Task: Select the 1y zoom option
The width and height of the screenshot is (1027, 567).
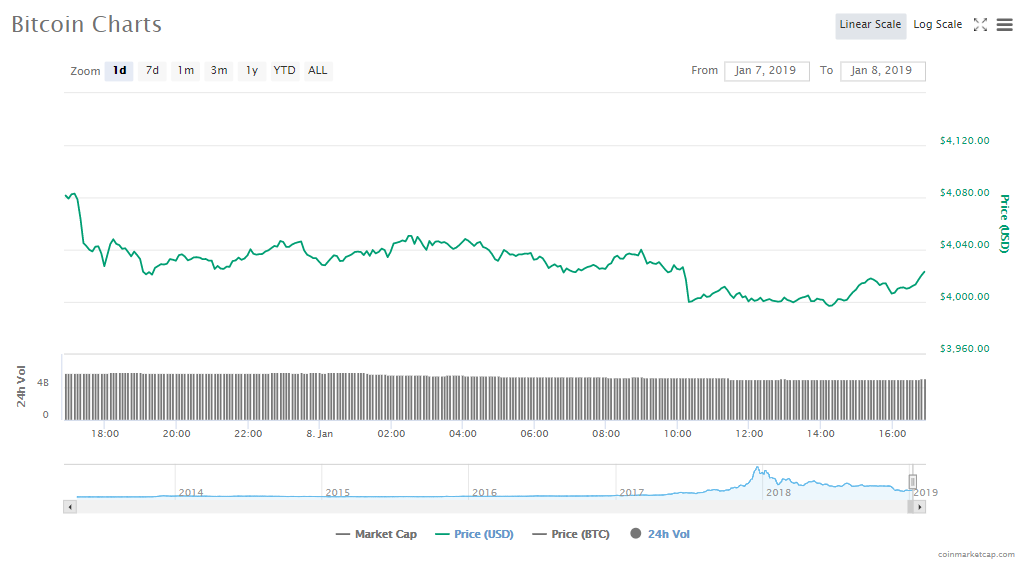Action: pyautogui.click(x=252, y=71)
